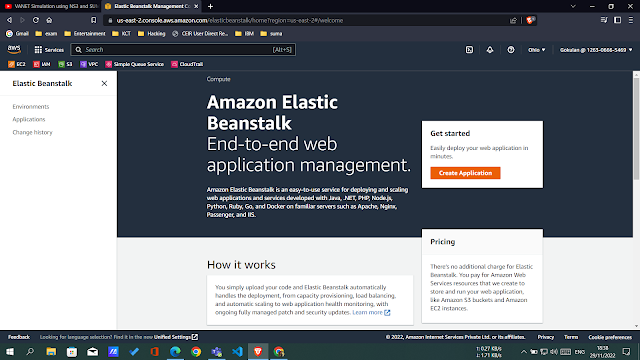
Task: Open the Gmail bookmark
Action: (x=18, y=33)
